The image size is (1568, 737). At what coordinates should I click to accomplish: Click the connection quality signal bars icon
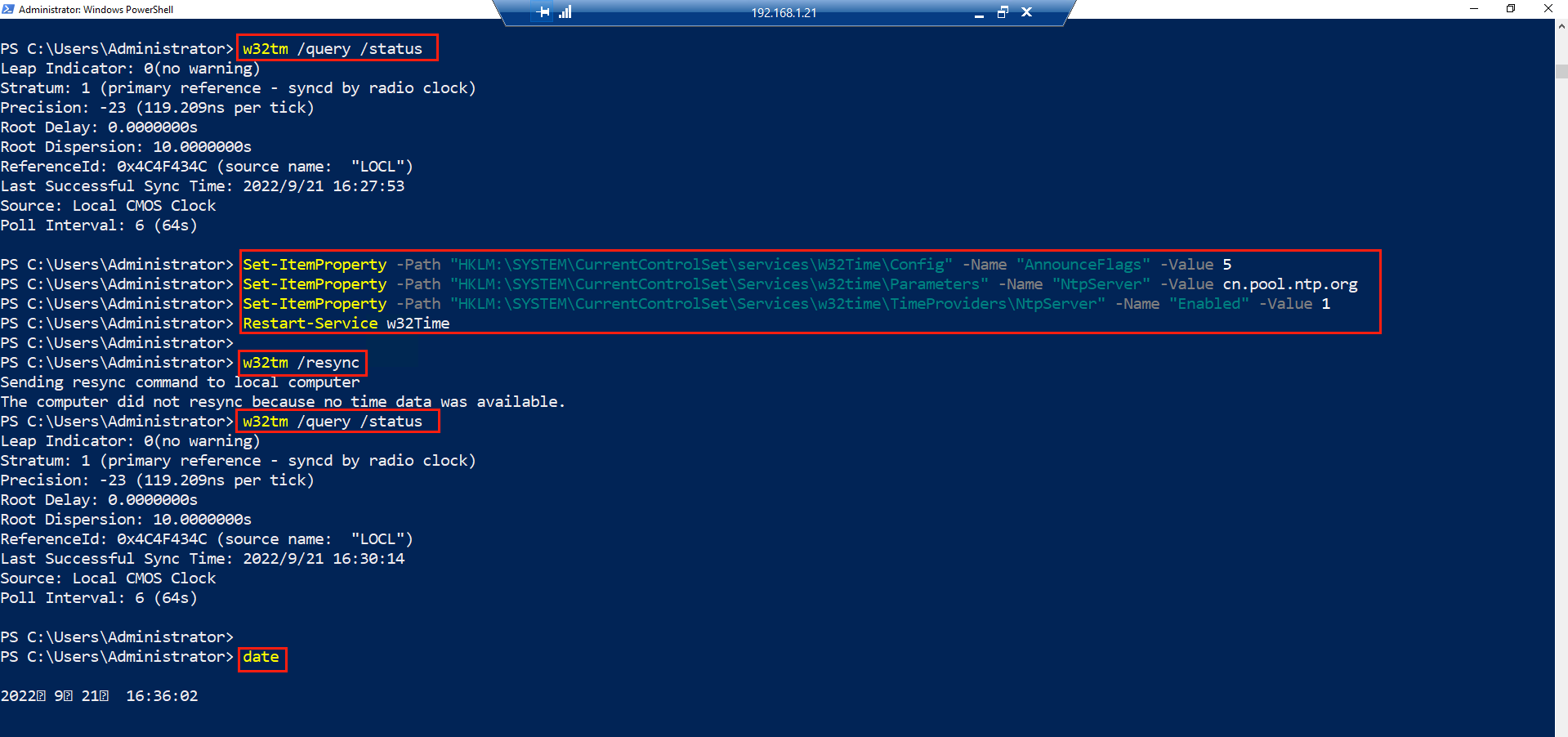coord(565,12)
